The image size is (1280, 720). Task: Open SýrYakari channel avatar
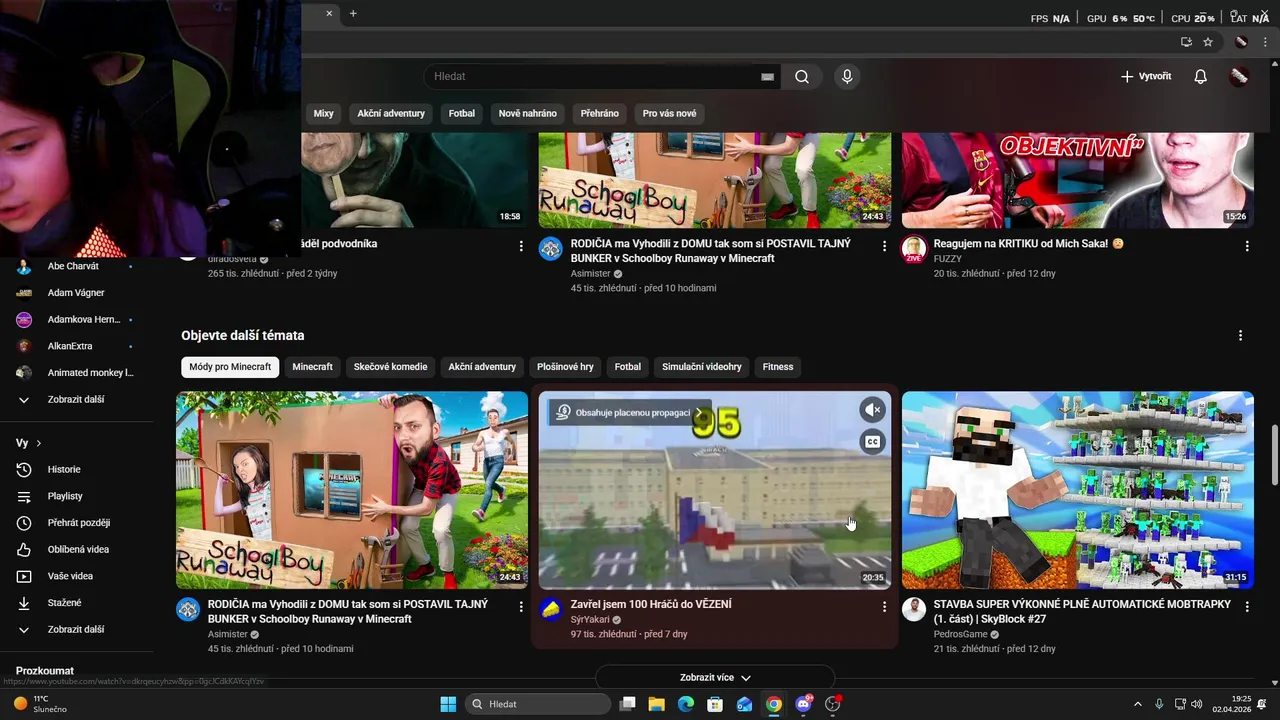tap(551, 609)
